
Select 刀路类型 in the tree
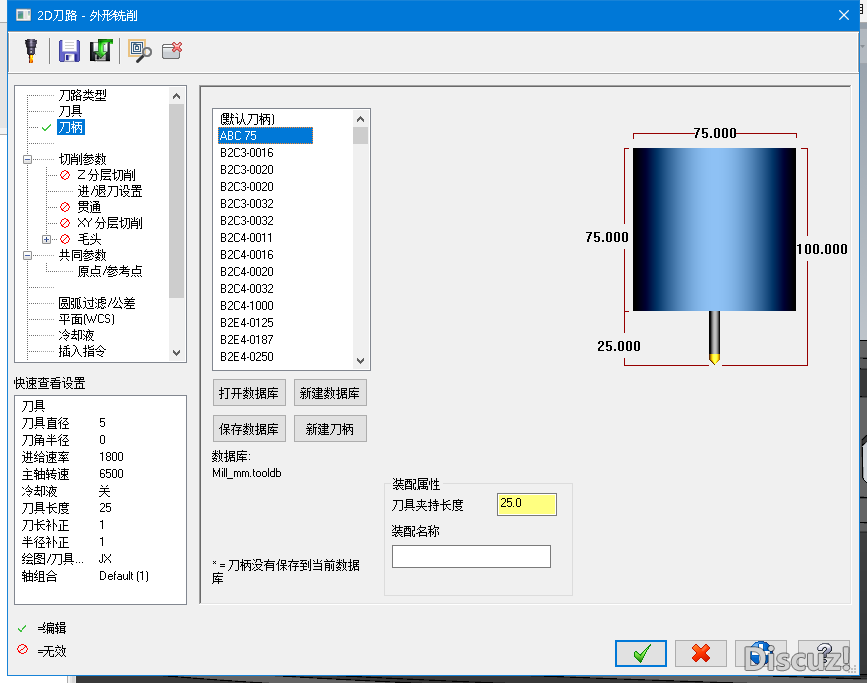82,95
